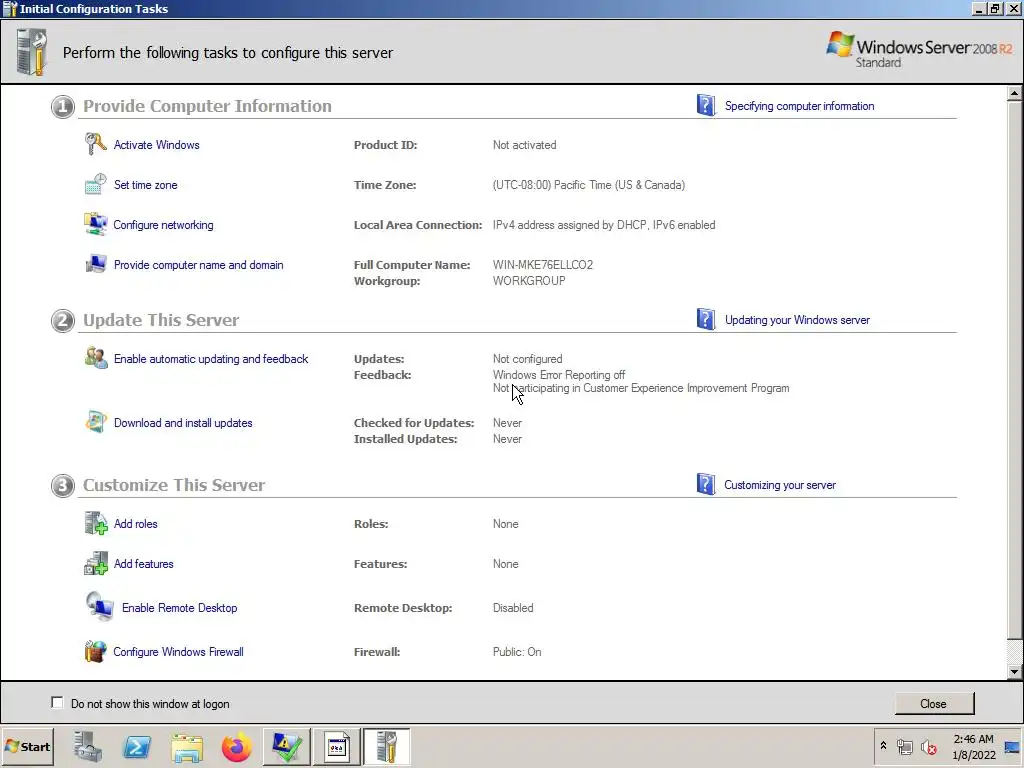
Task: Click the Pacific Time zone value
Action: [x=588, y=185]
